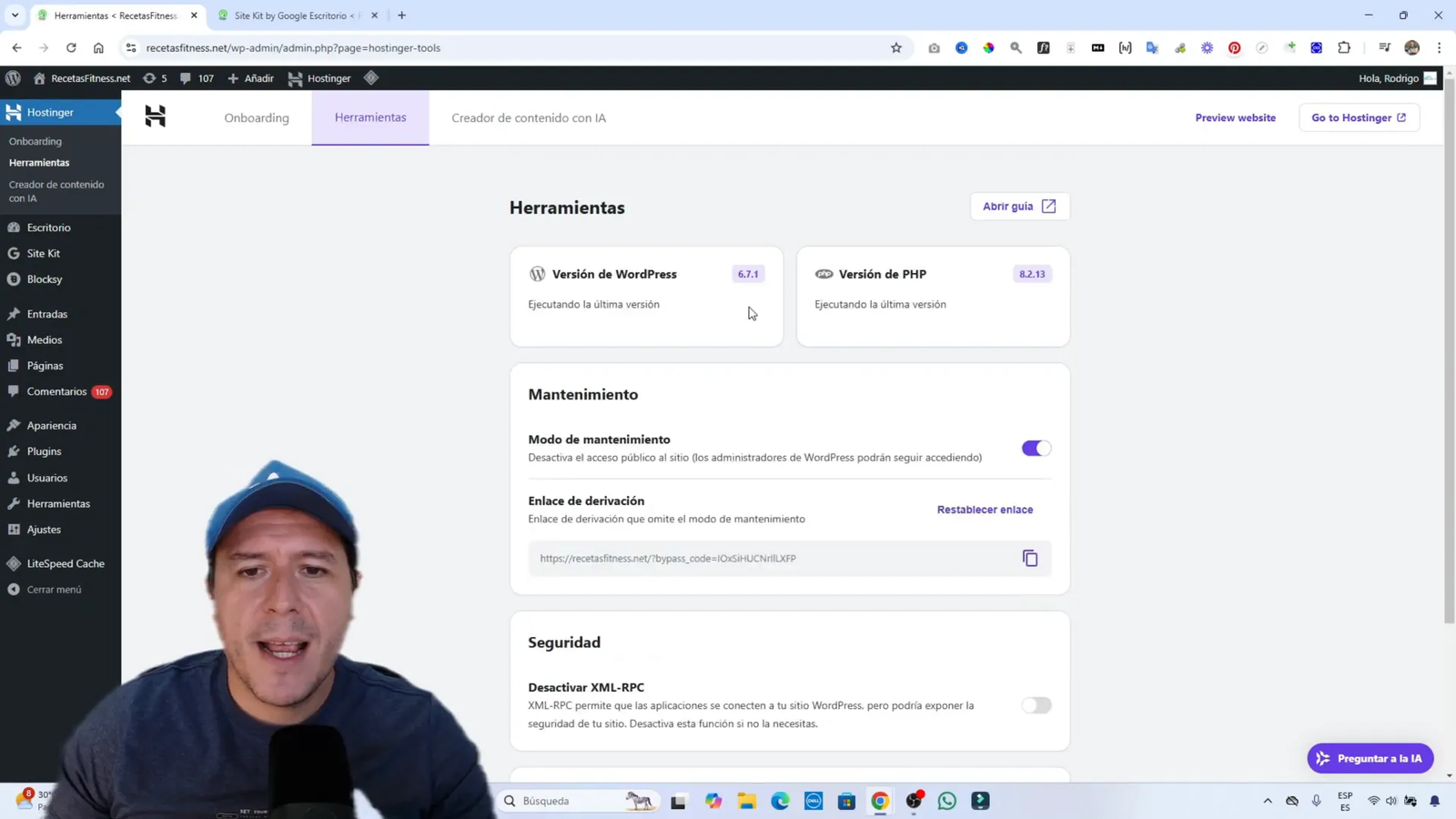
Task: Click the Hostinger logo in page header
Action: tap(156, 116)
